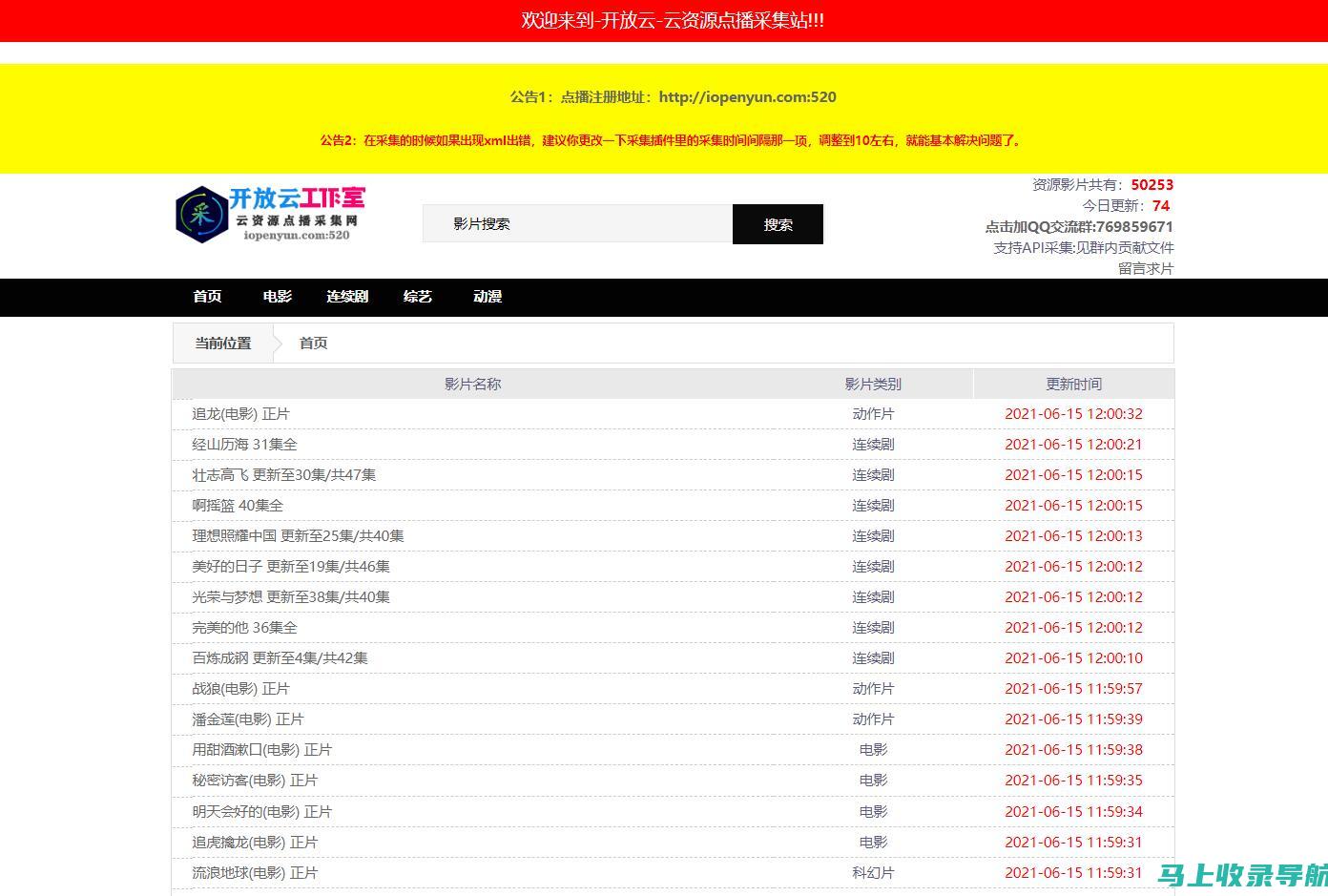Image resolution: width=1328 pixels, height=896 pixels.
Task: Open 完美的他 36集全 entry
Action: [x=244, y=627]
